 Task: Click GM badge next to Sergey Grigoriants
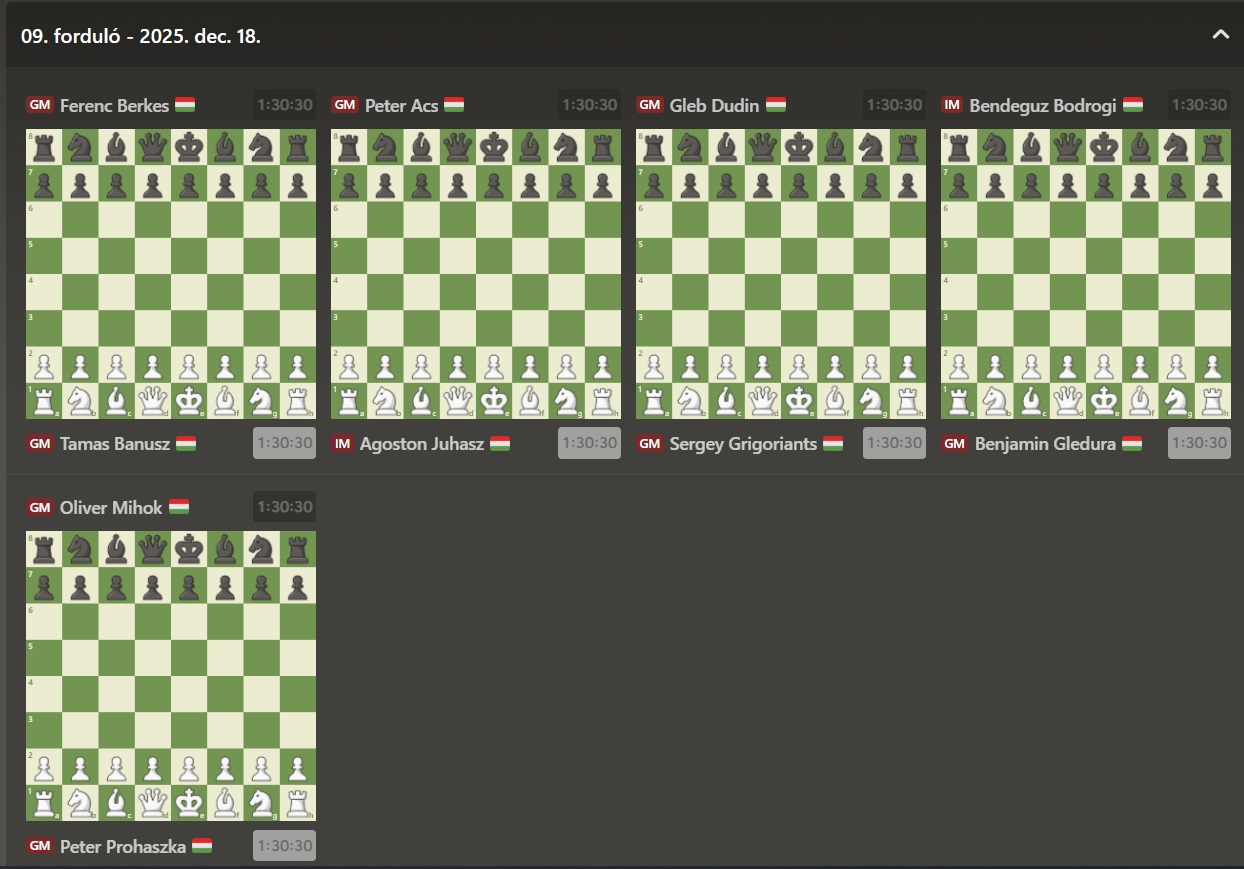[650, 443]
